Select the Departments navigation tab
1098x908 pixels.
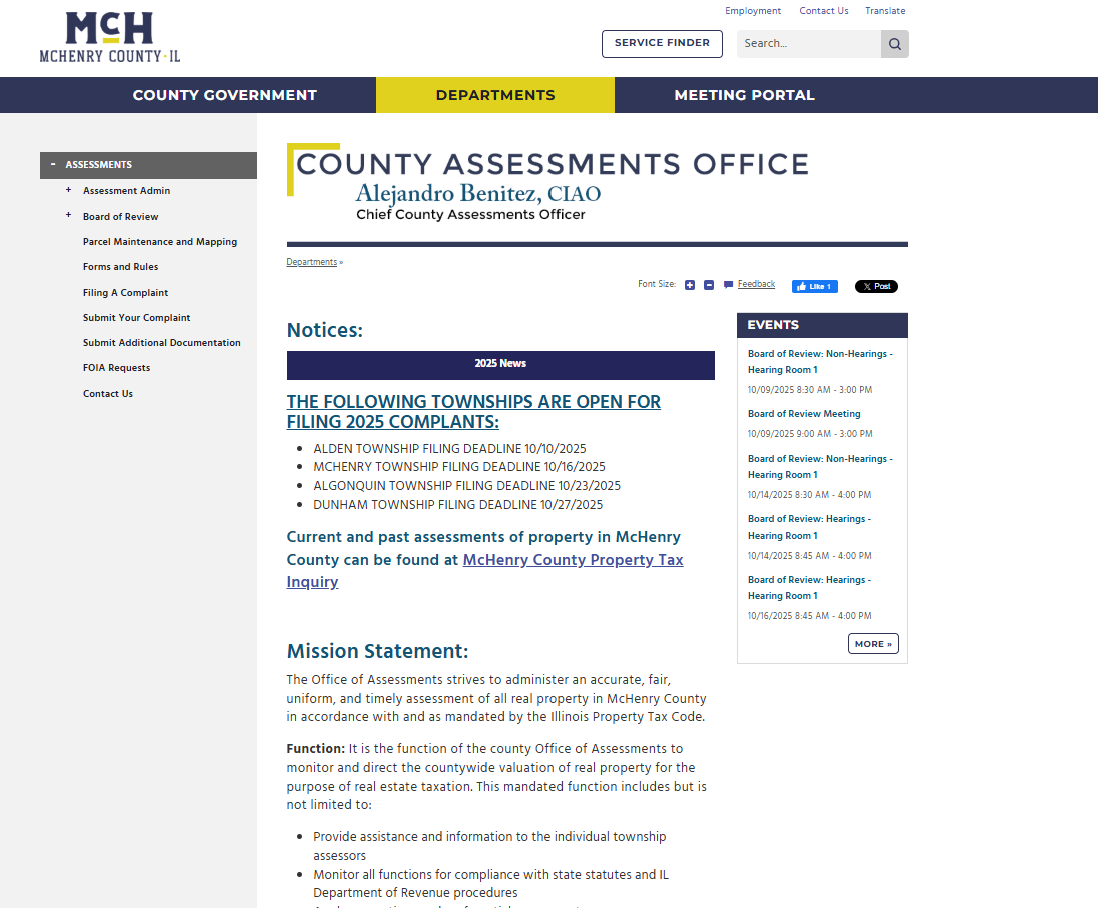tap(495, 95)
